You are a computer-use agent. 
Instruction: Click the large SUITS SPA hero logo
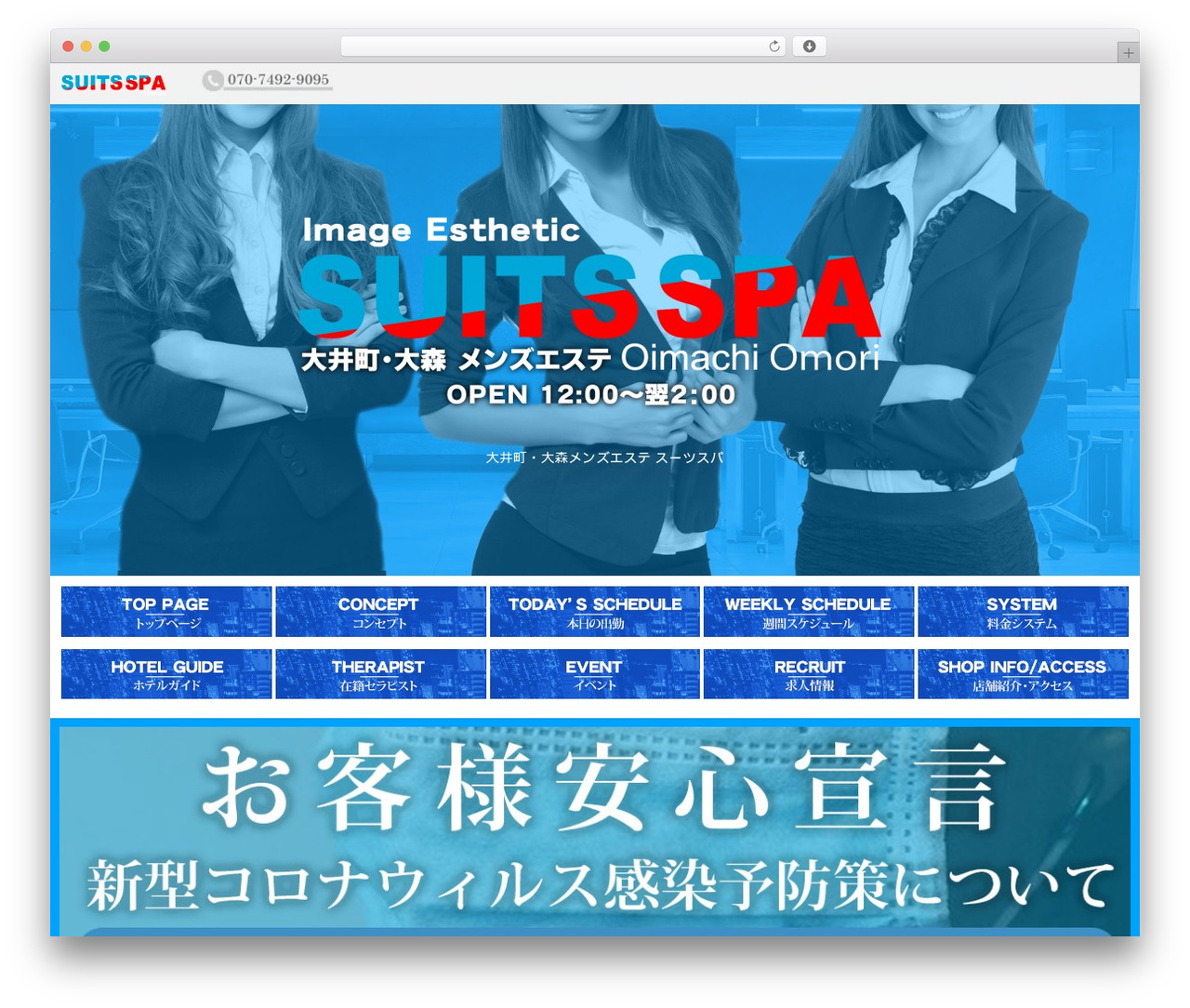(589, 296)
